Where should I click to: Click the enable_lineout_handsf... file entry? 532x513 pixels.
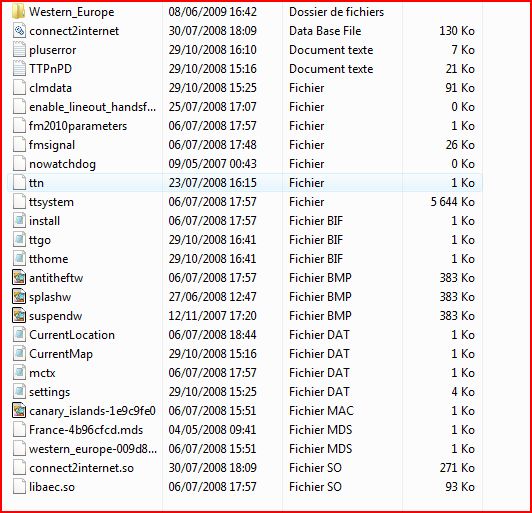[244, 107]
